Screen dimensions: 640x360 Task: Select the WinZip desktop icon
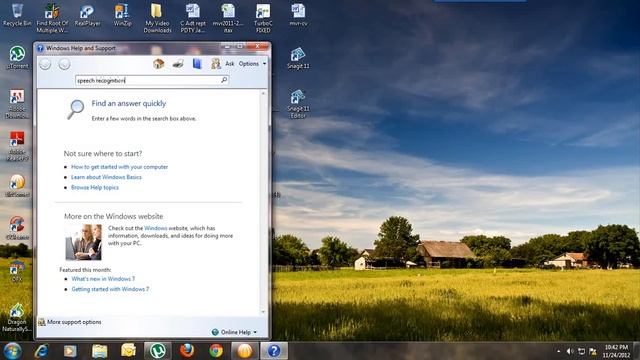(x=122, y=15)
